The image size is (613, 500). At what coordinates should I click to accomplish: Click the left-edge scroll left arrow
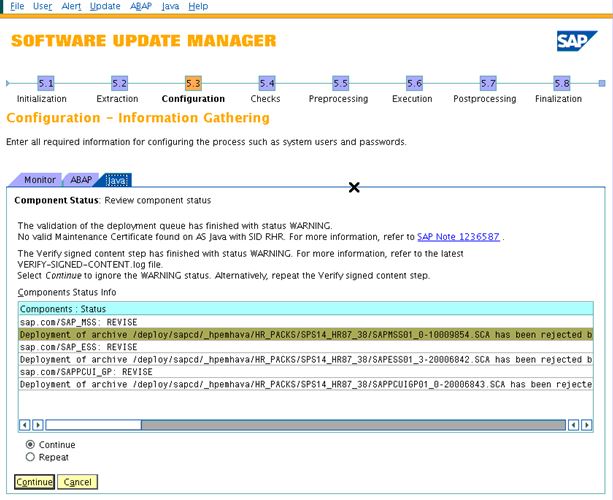click(25, 425)
